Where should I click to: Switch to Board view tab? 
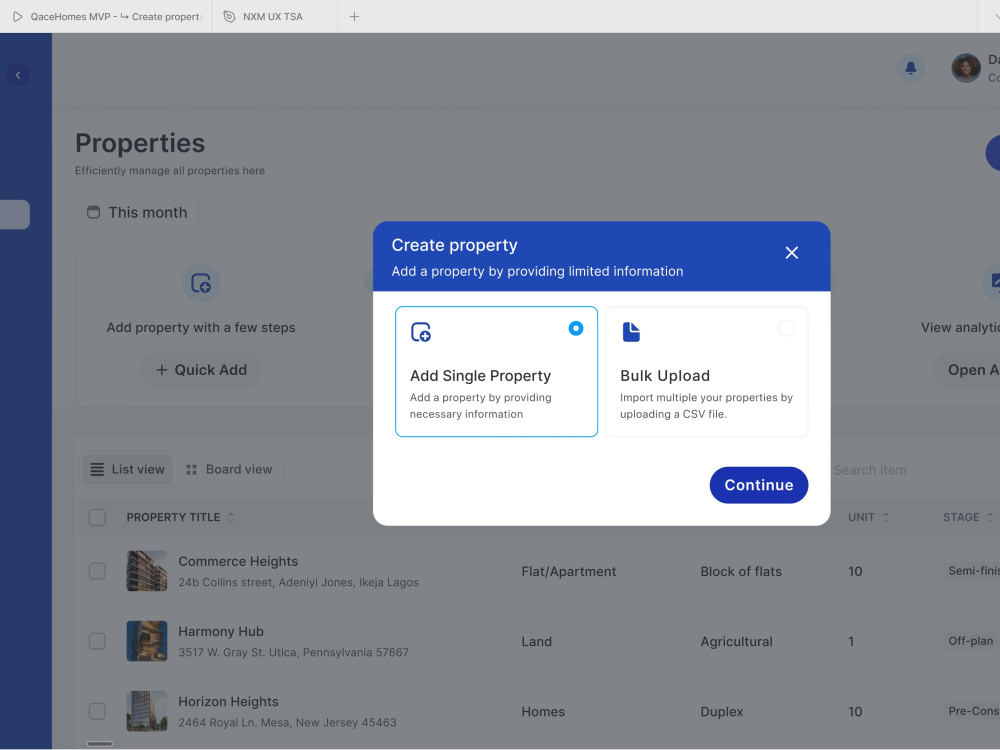[229, 469]
